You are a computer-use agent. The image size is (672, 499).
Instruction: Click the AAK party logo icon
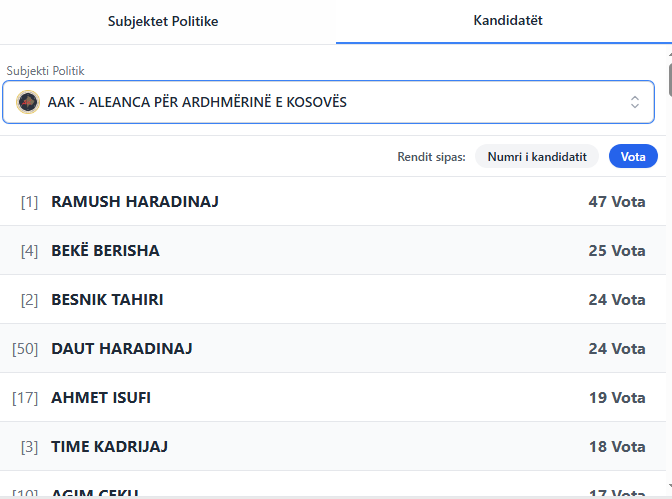click(x=28, y=102)
